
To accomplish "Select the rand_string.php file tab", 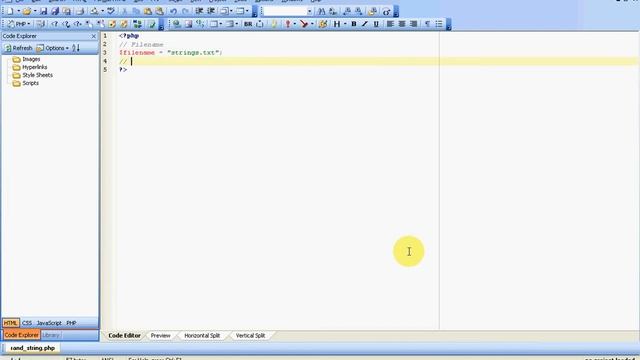I will (33, 348).
